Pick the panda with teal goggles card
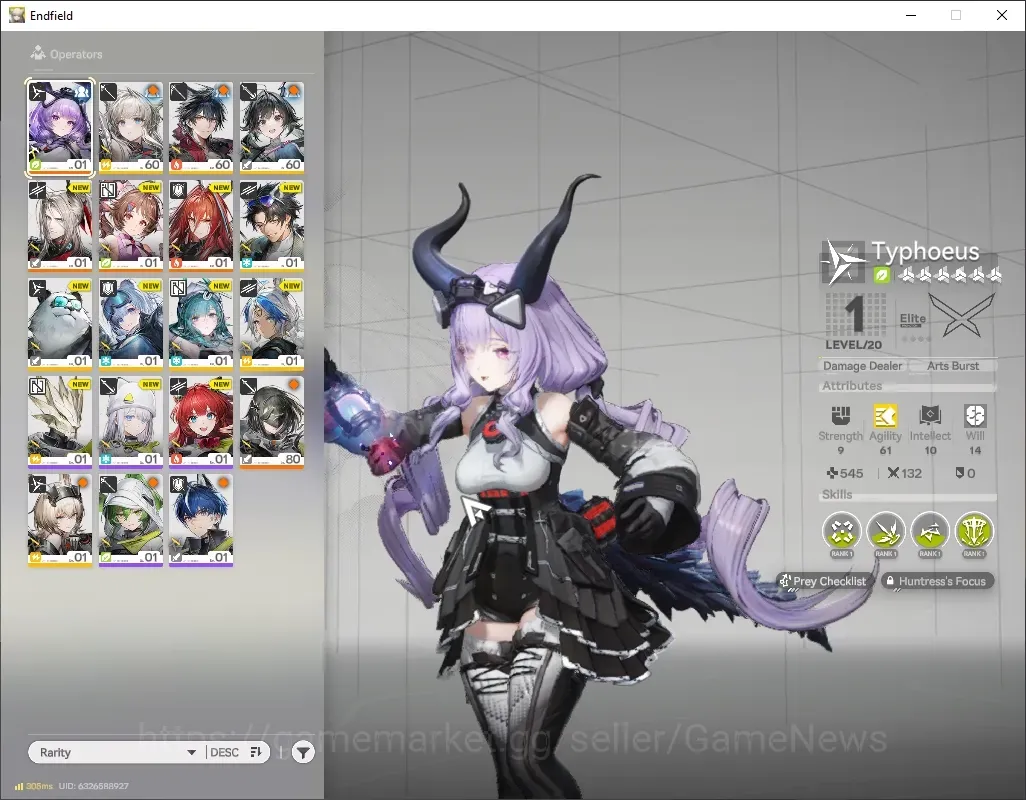1026x800 pixels. (60, 324)
